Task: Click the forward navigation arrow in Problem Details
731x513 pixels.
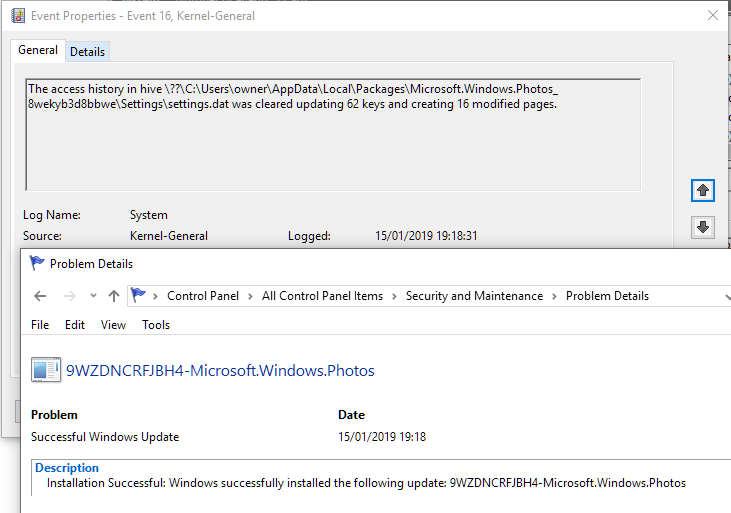Action: (69, 296)
